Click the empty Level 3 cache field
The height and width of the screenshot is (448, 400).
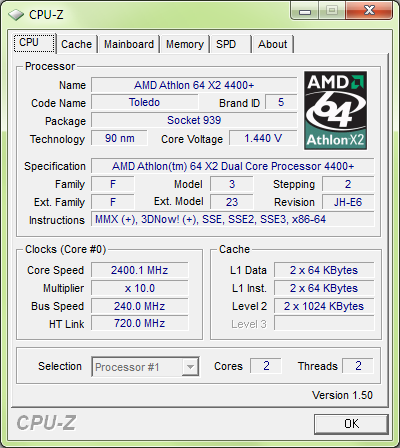(x=324, y=323)
